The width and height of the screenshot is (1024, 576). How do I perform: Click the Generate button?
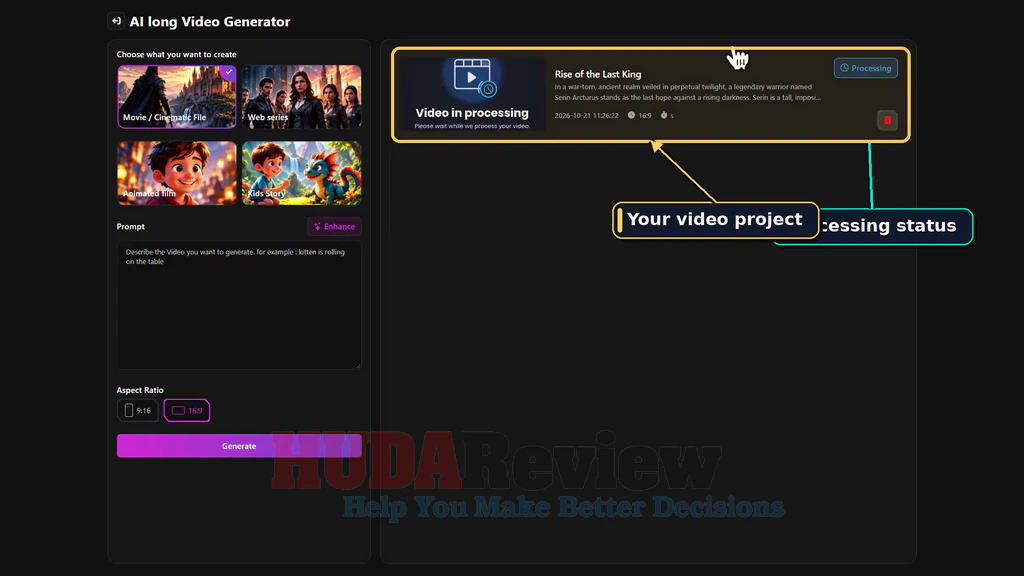[239, 446]
